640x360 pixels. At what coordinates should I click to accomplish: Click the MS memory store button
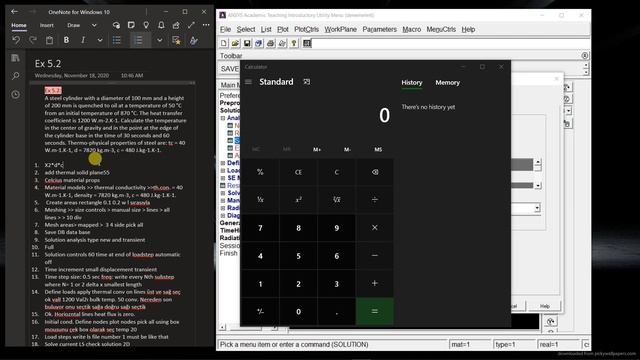click(378, 149)
